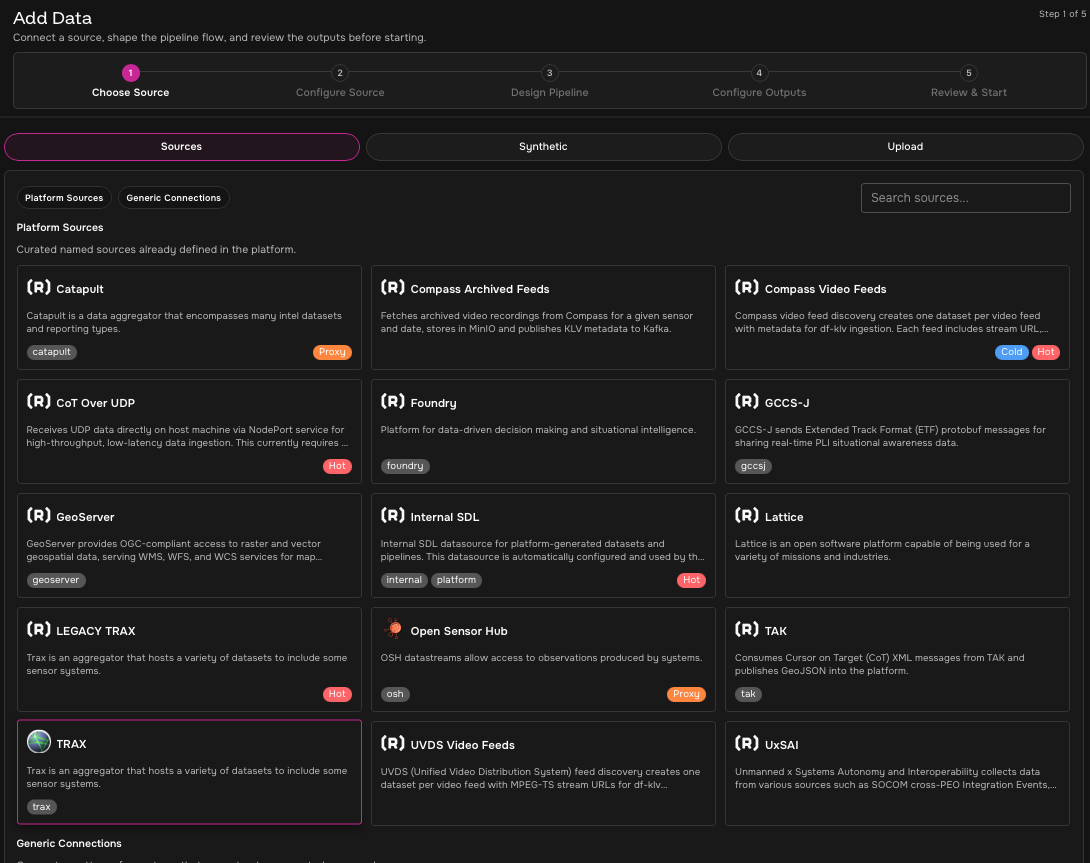Select the Lattice card title

(x=784, y=517)
